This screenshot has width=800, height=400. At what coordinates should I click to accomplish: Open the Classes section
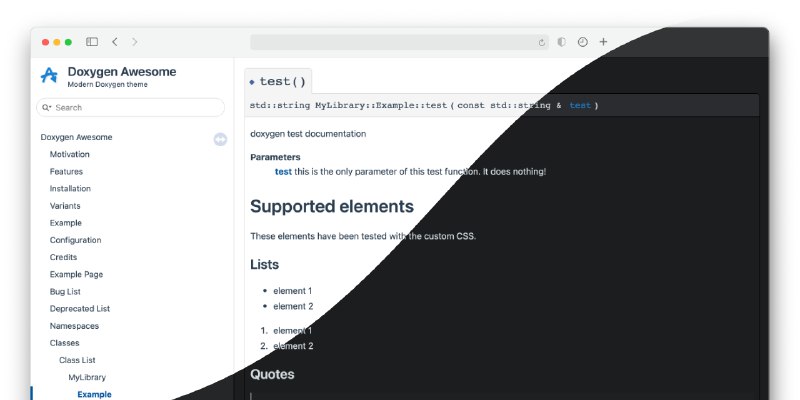(x=64, y=343)
